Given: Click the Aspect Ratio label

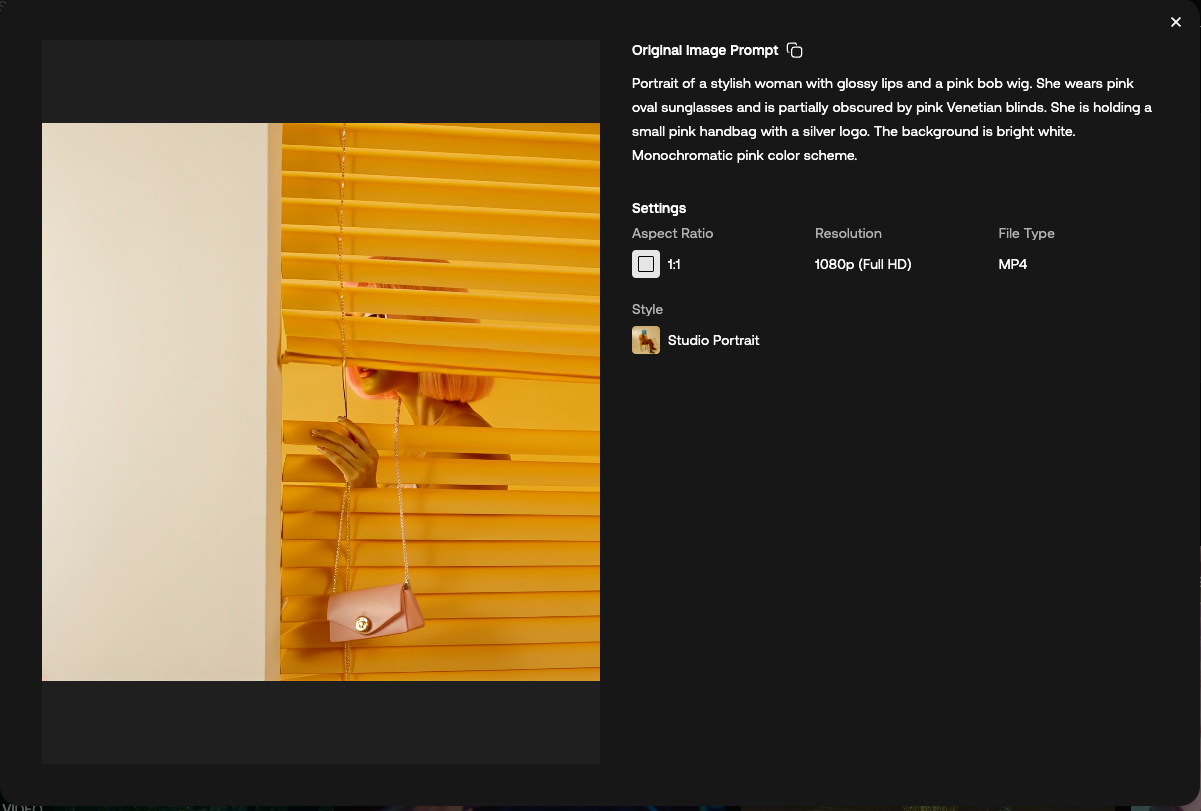Looking at the screenshot, I should (x=672, y=233).
